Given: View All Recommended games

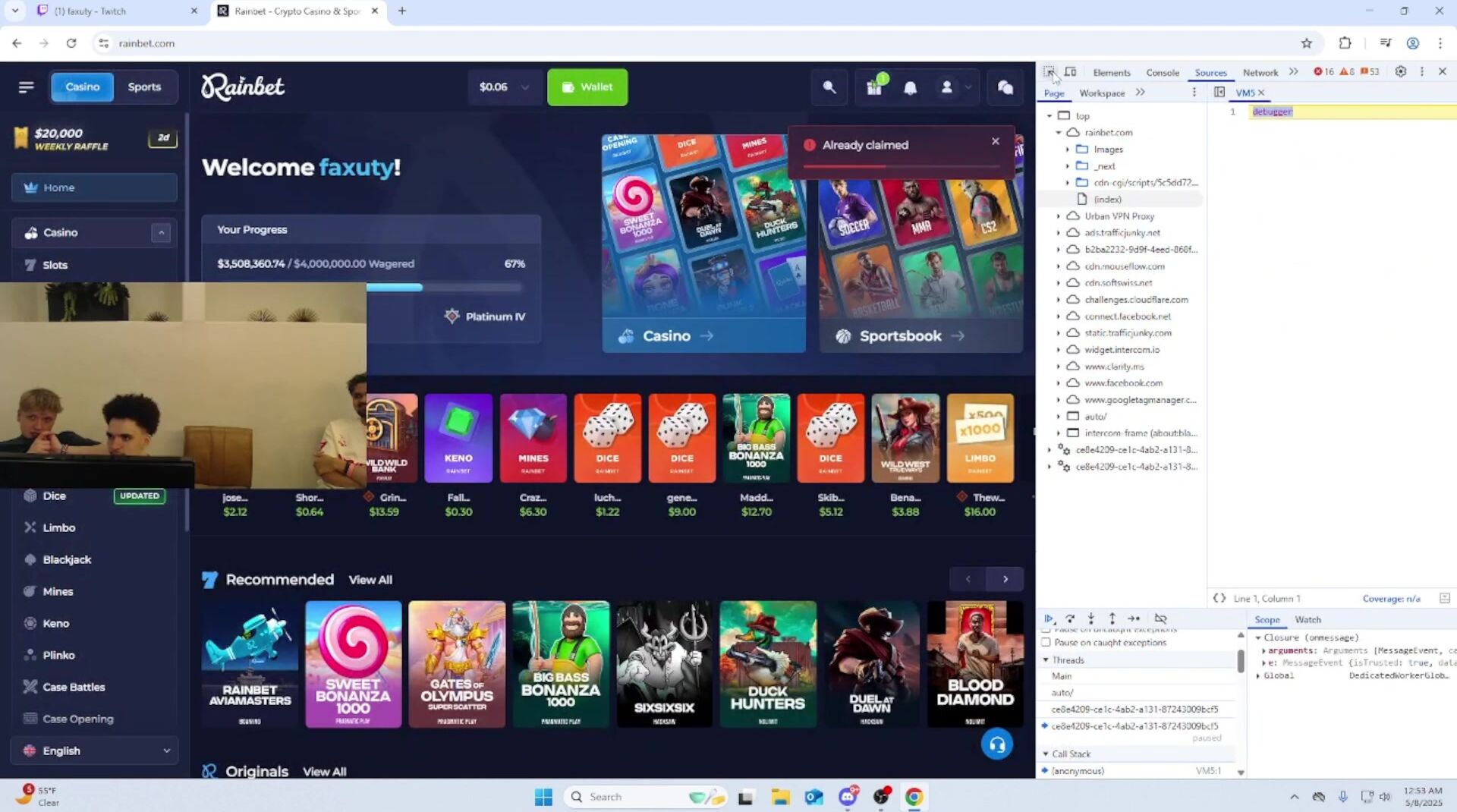Looking at the screenshot, I should tap(370, 580).
